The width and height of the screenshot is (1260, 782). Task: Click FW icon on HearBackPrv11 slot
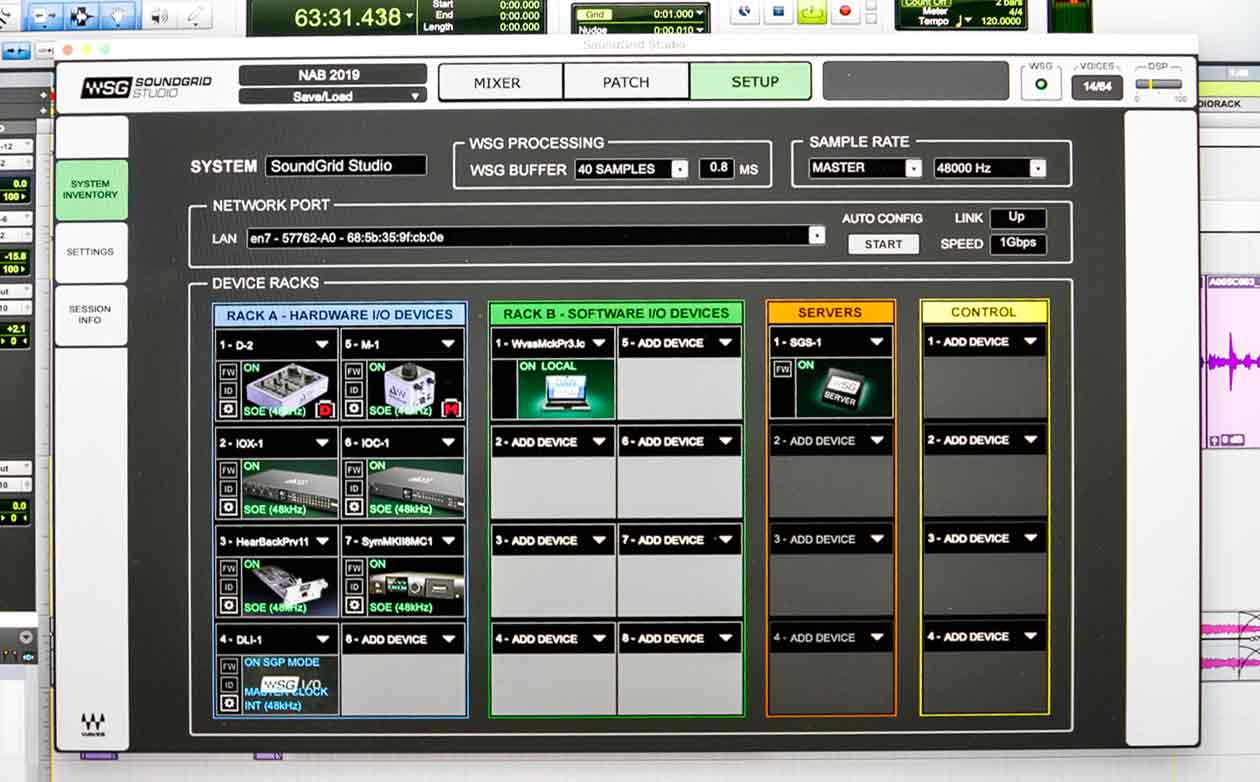coord(227,567)
